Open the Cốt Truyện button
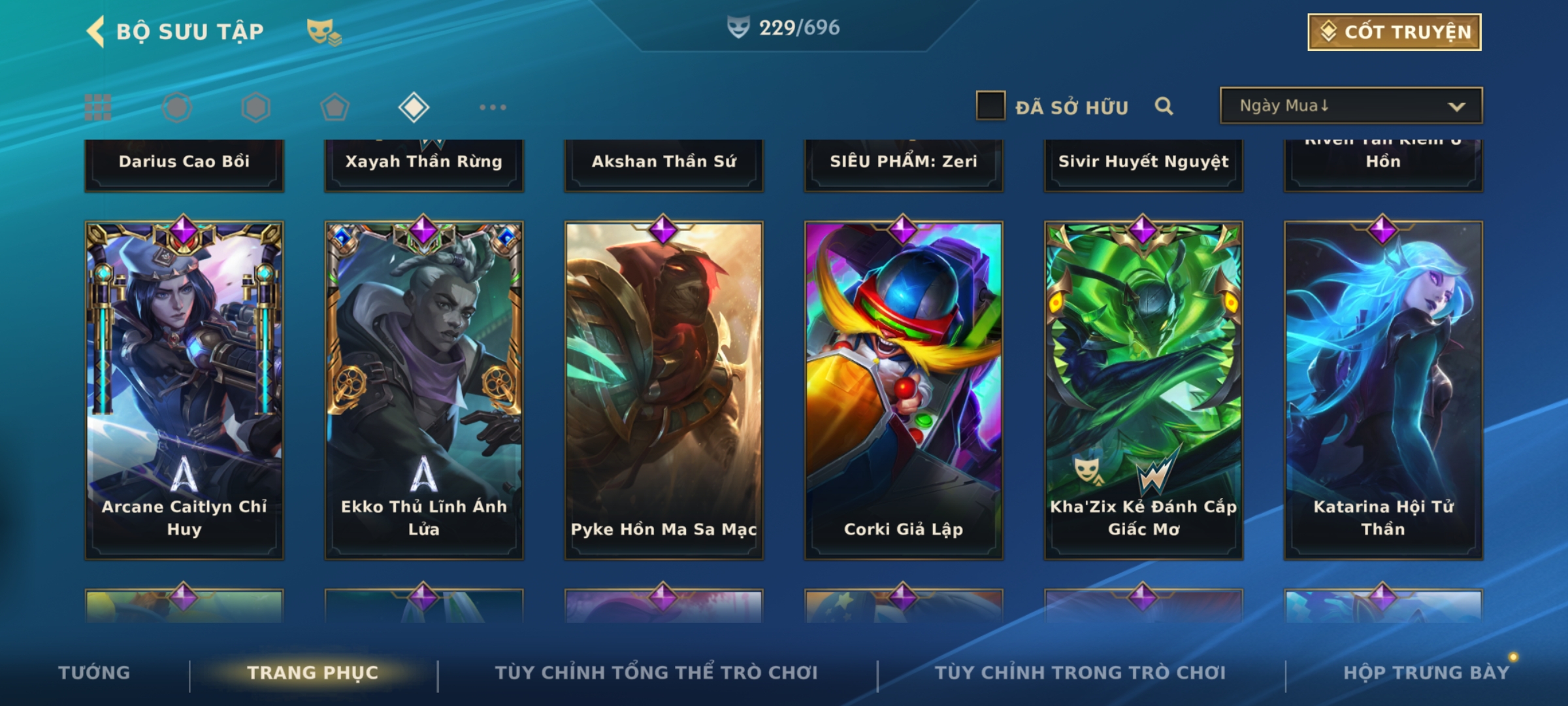 [x=1394, y=32]
